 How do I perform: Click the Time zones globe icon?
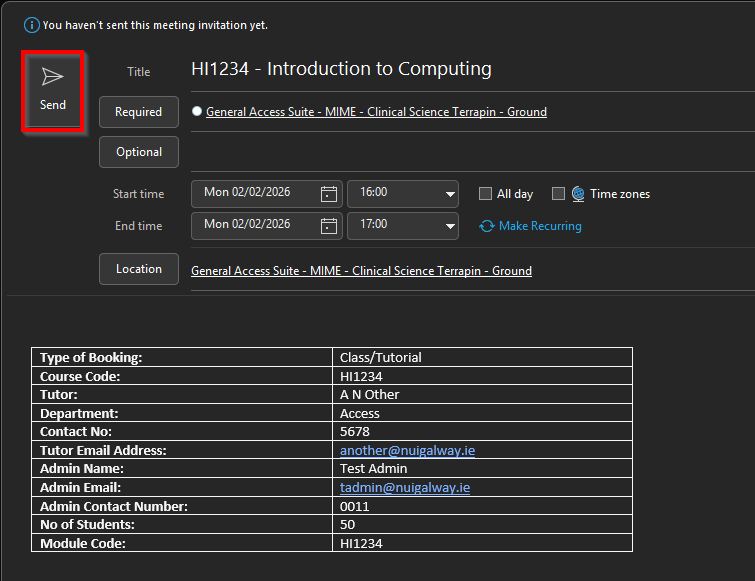coord(578,194)
